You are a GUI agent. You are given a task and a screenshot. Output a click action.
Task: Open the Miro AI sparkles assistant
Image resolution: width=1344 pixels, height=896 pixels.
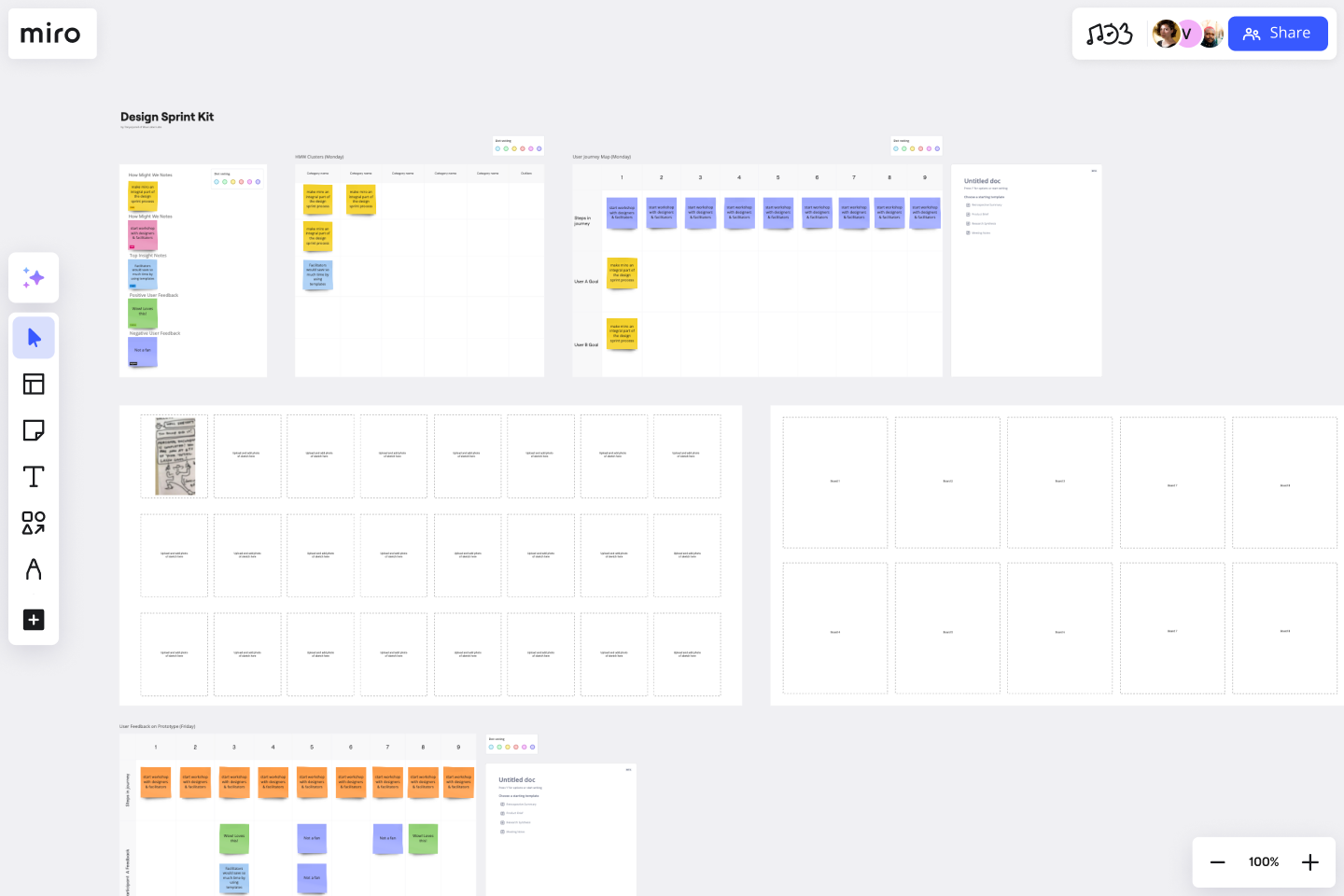click(34, 278)
